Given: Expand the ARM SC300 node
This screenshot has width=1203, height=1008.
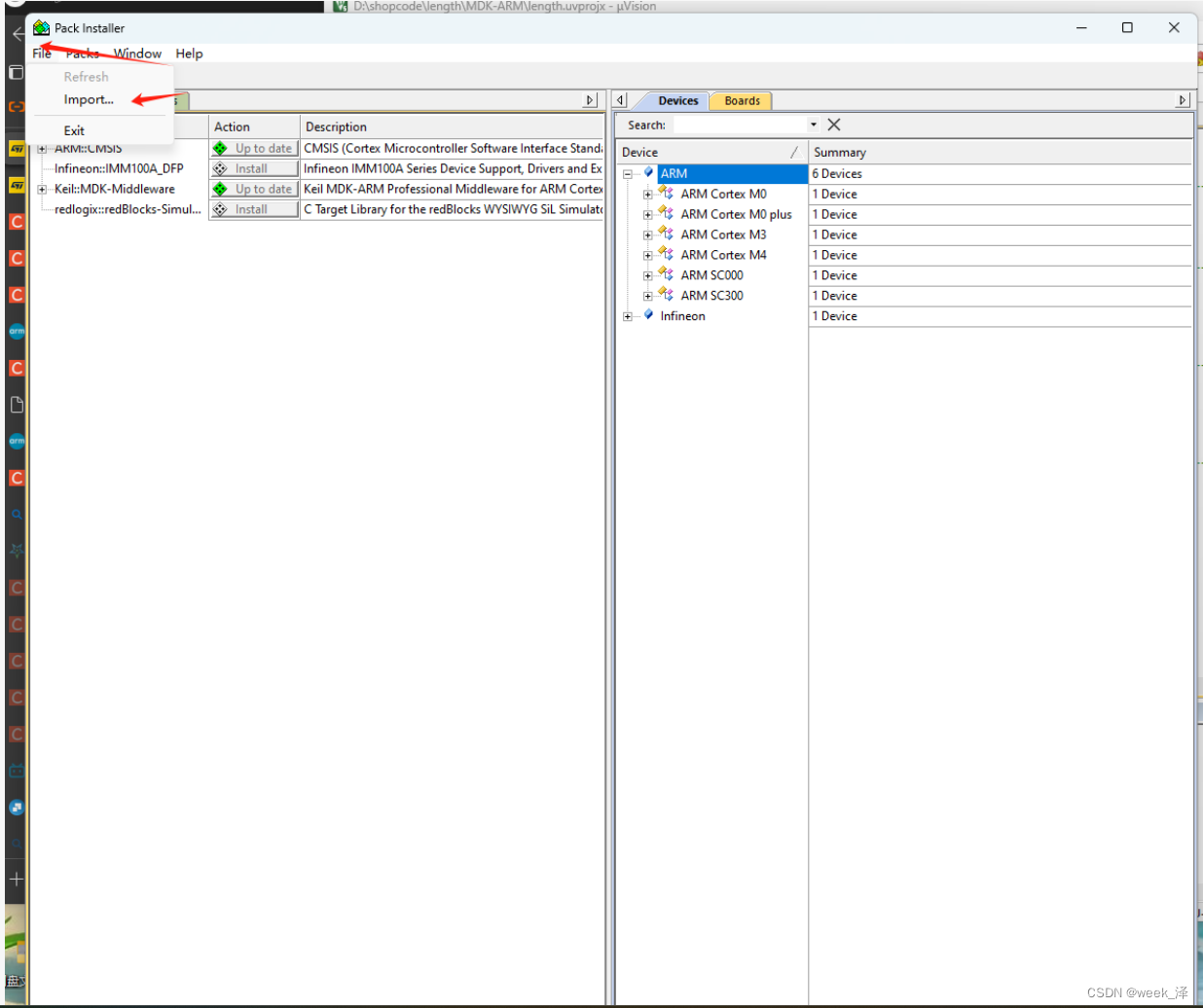Looking at the screenshot, I should (648, 297).
